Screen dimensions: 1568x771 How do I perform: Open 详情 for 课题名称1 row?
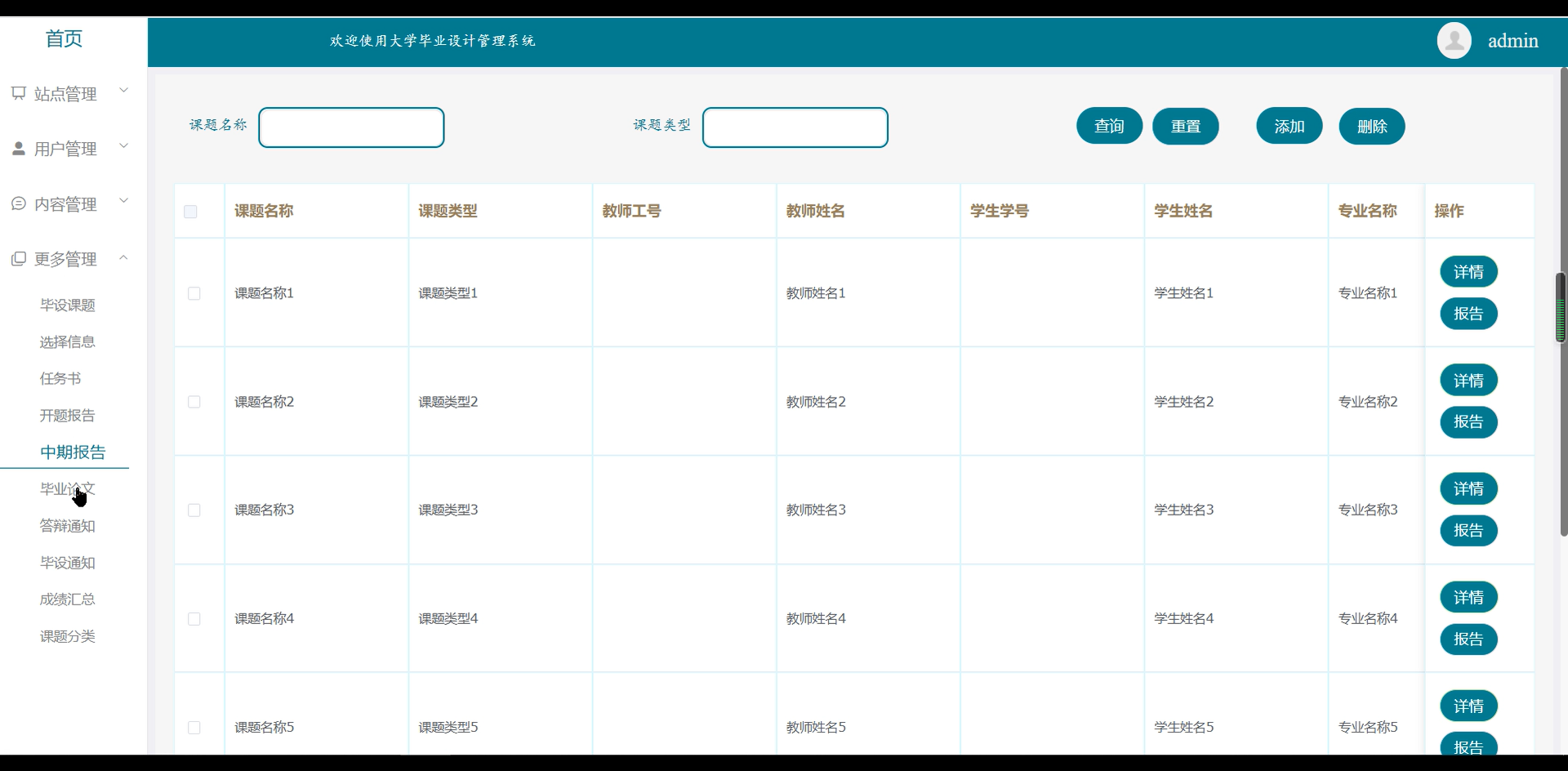[x=1468, y=272]
